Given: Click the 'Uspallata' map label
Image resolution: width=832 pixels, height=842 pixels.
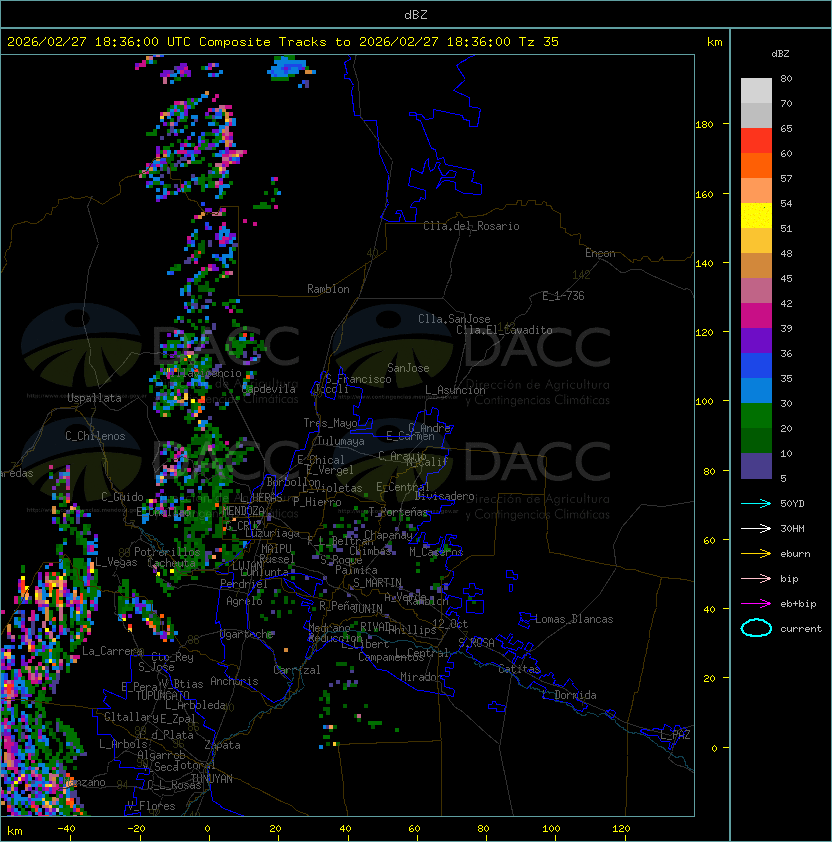Looking at the screenshot, I should [x=94, y=398].
